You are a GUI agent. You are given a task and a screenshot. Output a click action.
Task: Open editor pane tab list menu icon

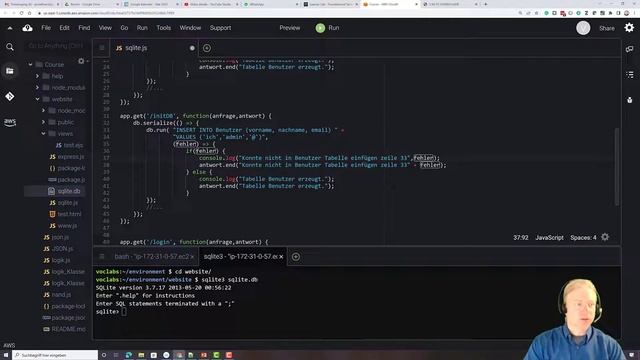102,48
